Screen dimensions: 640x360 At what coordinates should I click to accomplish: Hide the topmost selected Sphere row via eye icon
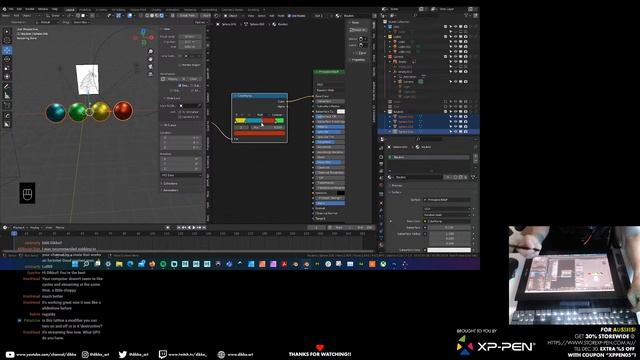click(456, 117)
